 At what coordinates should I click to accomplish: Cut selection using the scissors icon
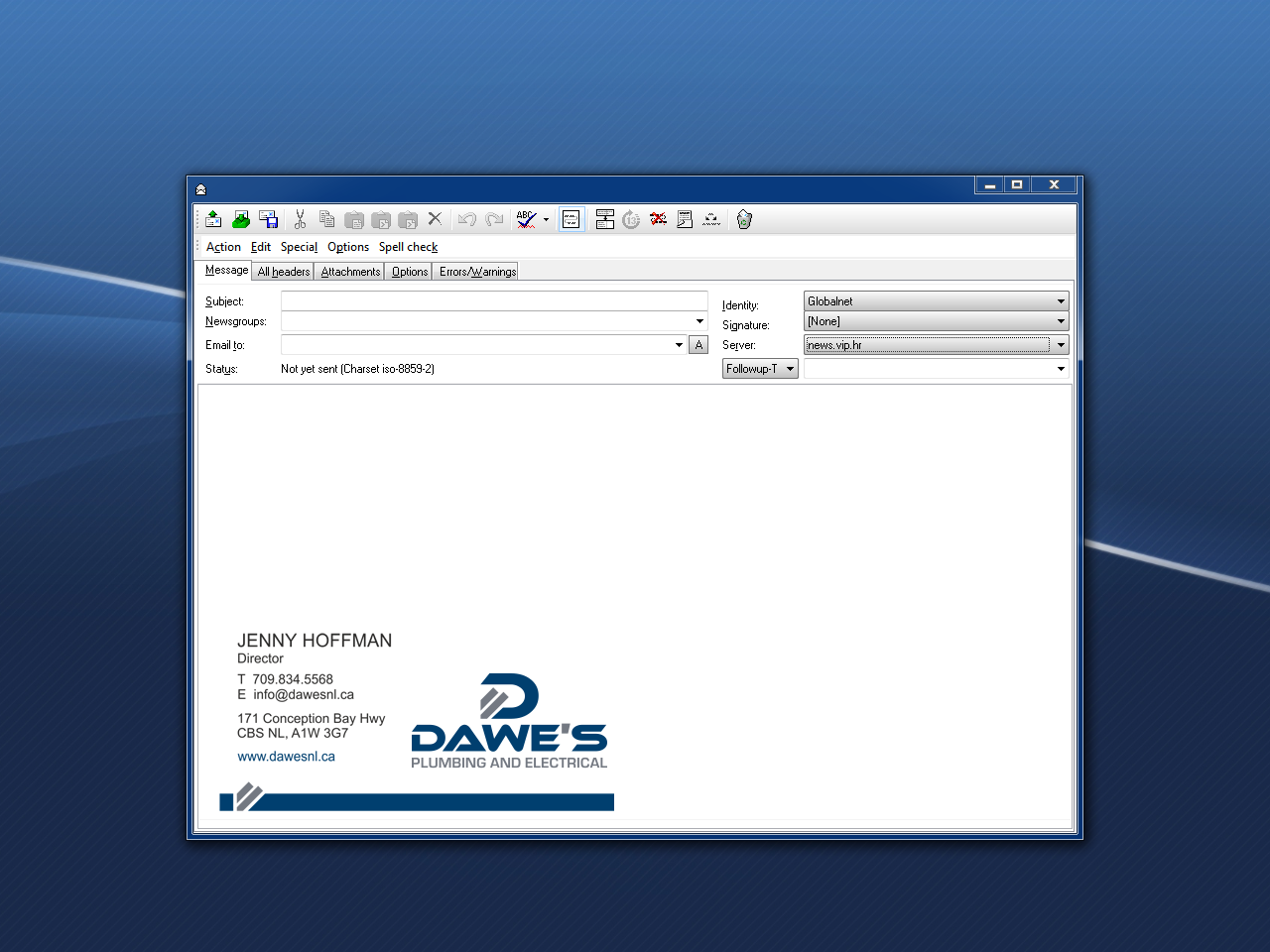point(300,219)
